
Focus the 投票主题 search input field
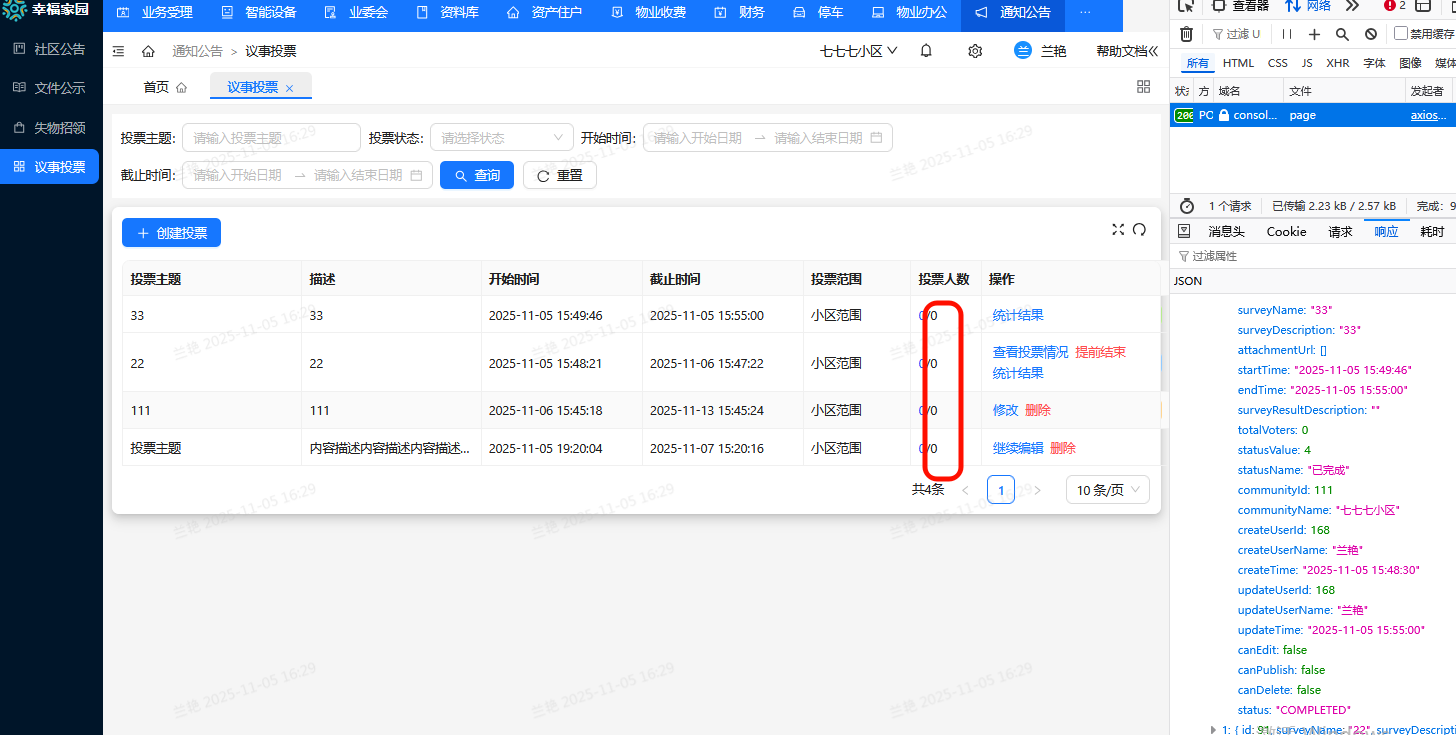[x=271, y=138]
